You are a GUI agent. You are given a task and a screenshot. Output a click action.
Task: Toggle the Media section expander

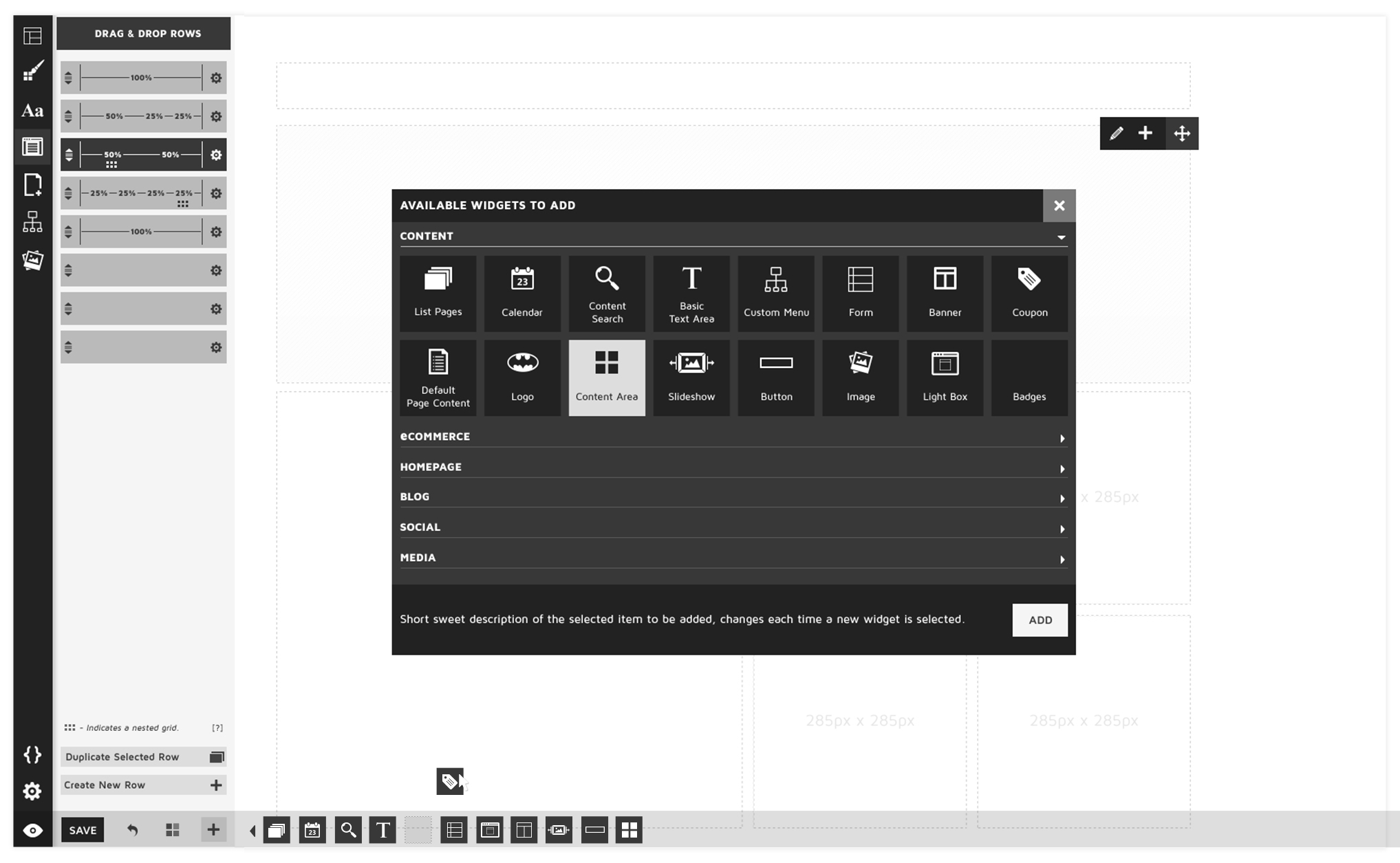1062,558
